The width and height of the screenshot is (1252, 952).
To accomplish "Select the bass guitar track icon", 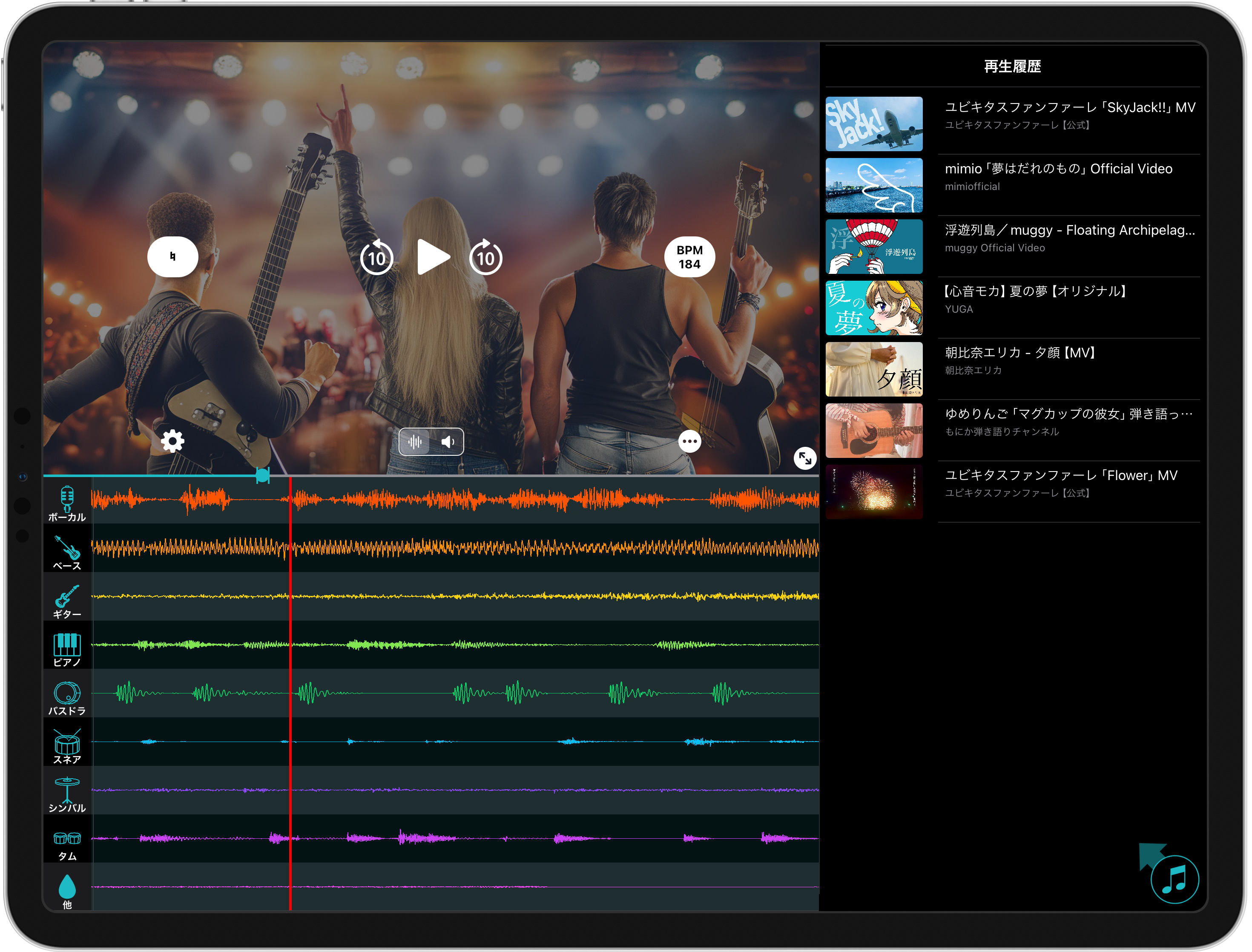I will coord(67,547).
